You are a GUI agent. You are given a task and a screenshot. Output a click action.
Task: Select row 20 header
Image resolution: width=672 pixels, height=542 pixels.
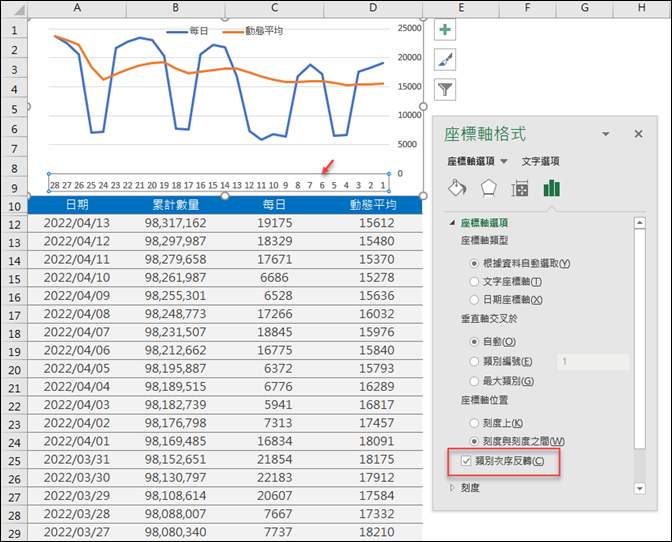tap(14, 370)
